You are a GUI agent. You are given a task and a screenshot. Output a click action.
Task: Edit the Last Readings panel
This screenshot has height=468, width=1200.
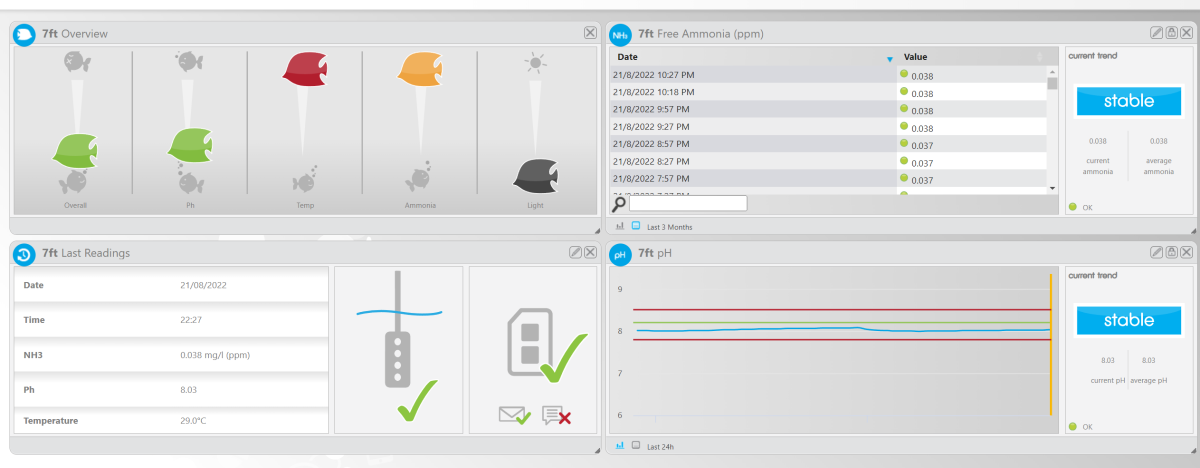(575, 253)
